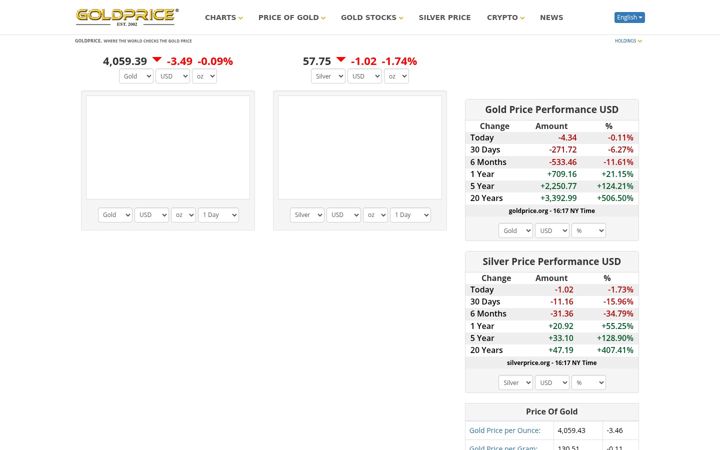Open Gold dropdown below gold chart
This screenshot has width=720, height=450.
tap(115, 215)
